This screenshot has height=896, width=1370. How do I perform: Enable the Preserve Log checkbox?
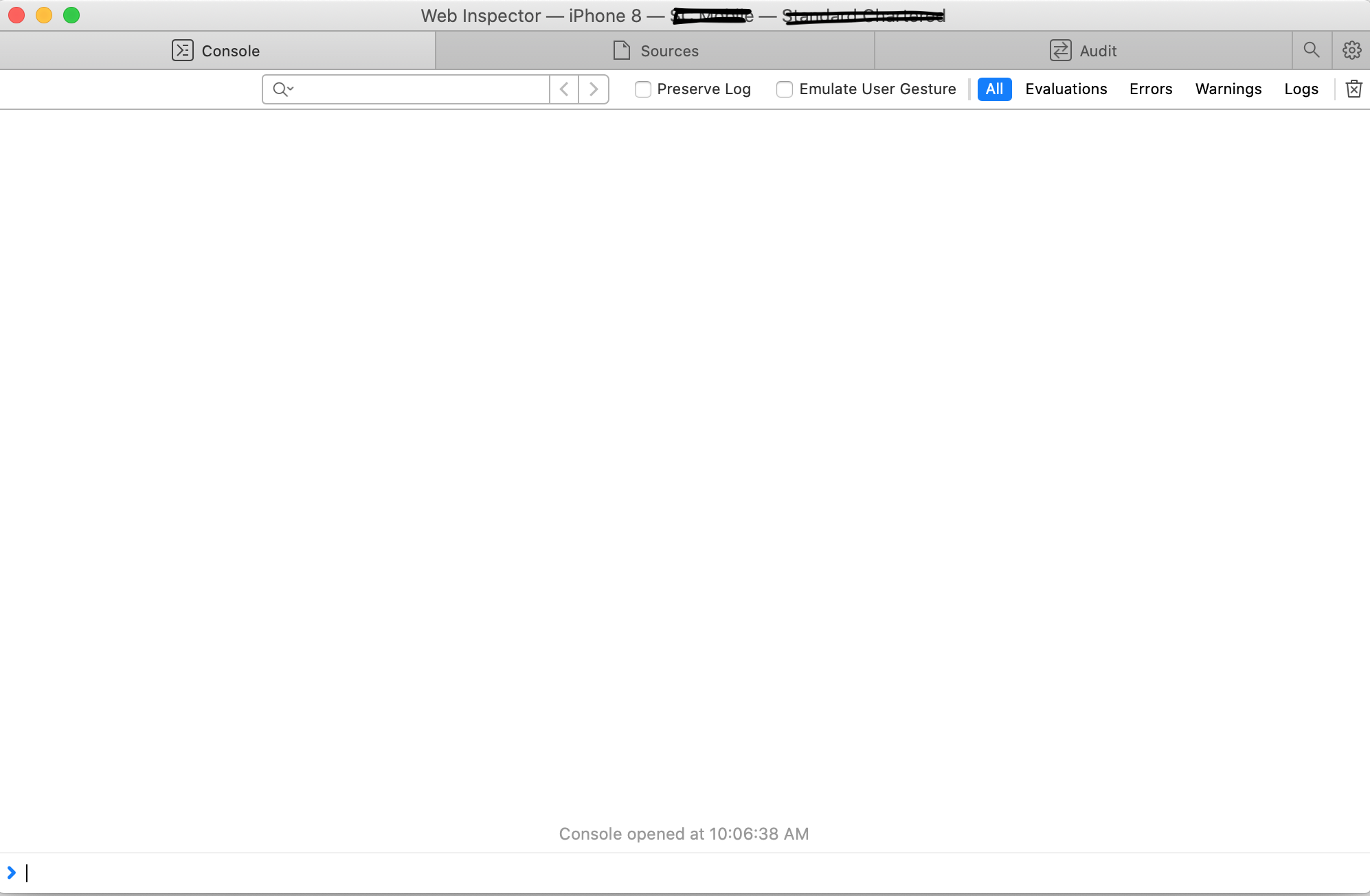pos(643,89)
